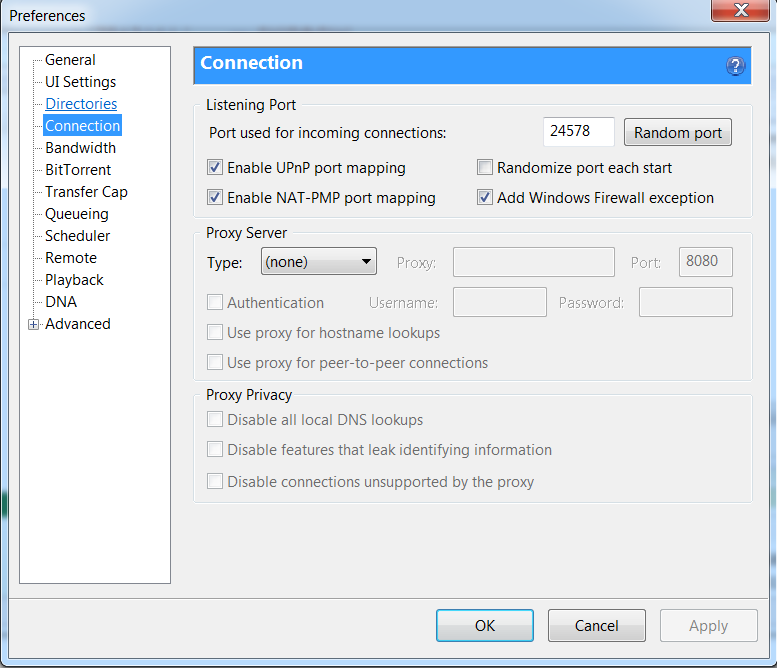
Task: Open the proxy Type dropdown
Action: click(x=318, y=262)
